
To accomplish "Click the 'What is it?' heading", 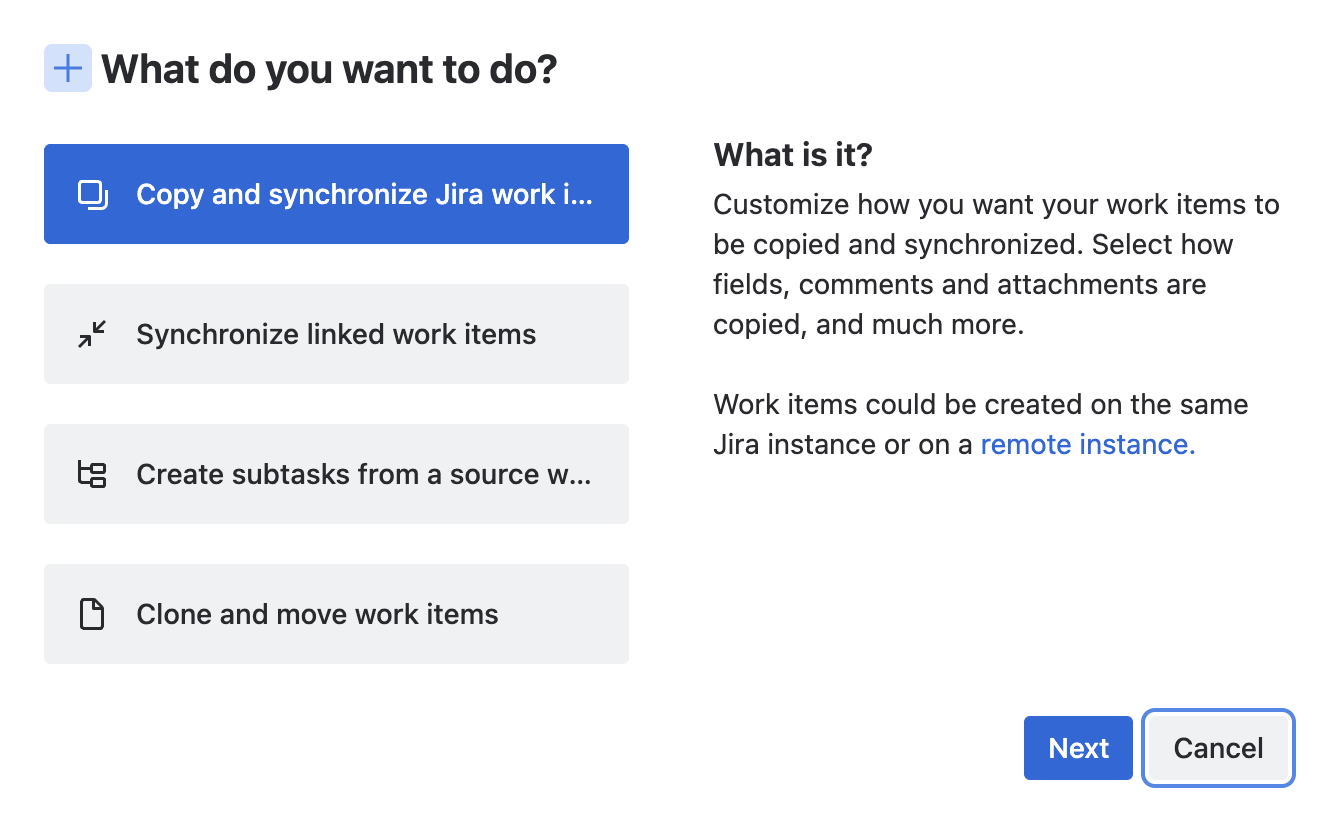I will tap(793, 155).
